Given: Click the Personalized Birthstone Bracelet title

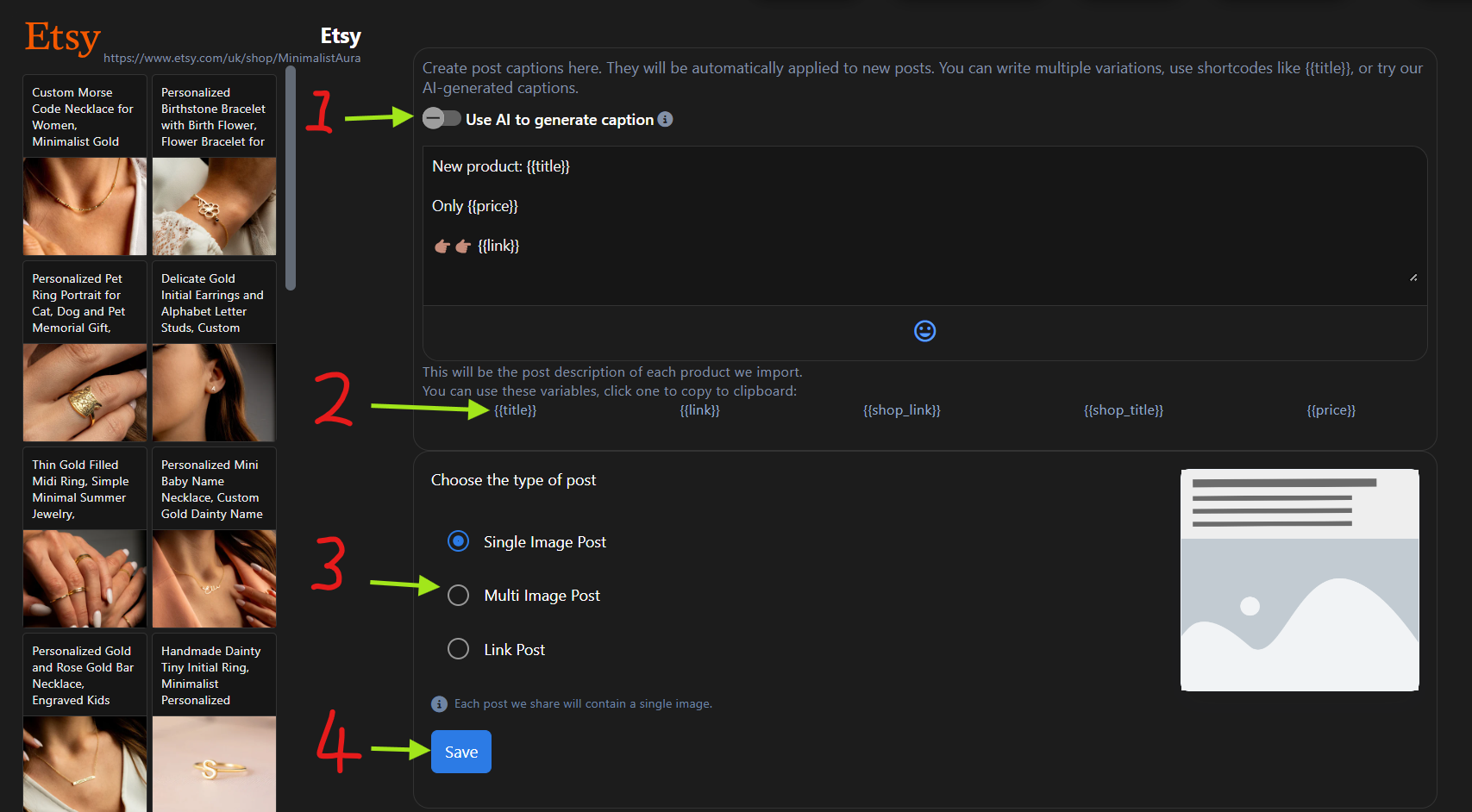Looking at the screenshot, I should pyautogui.click(x=213, y=116).
